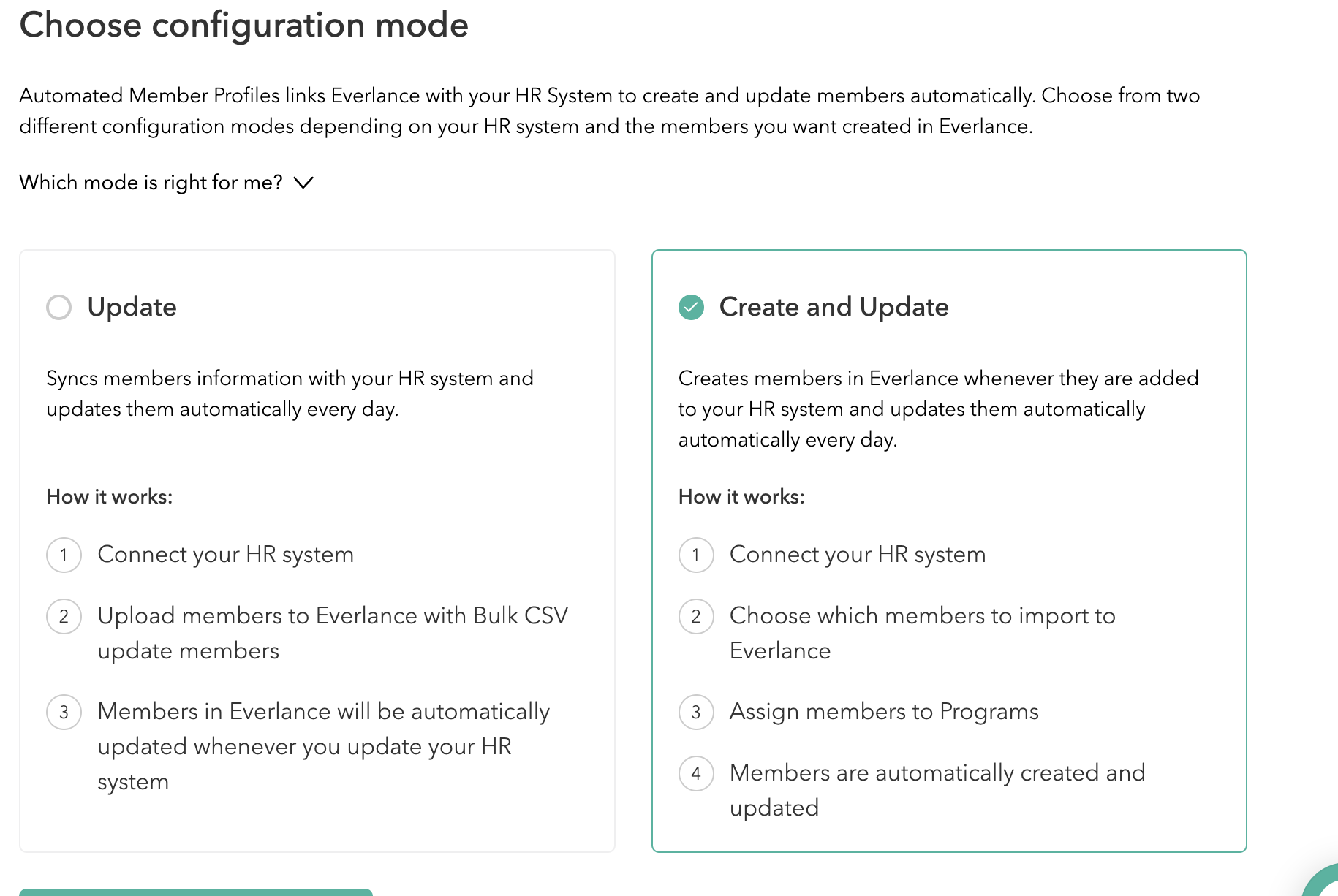Click step 2 circle beside Upload members
This screenshot has height=896, width=1338.
point(64,616)
